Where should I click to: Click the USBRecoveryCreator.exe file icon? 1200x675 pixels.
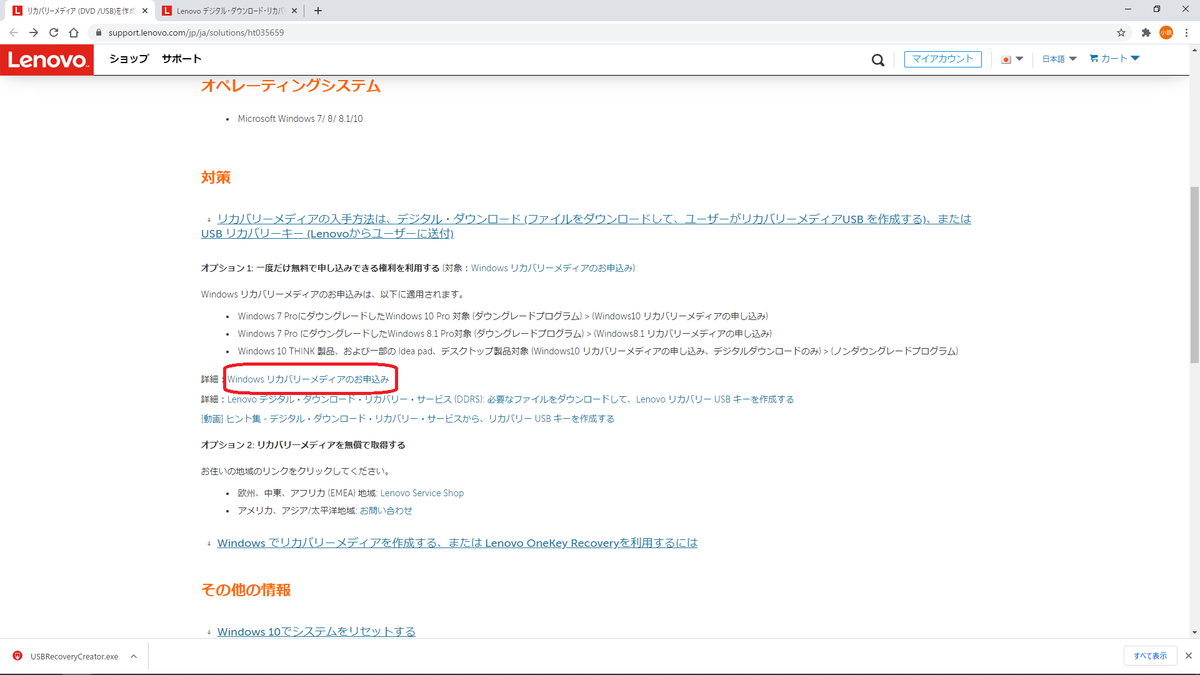[x=17, y=656]
